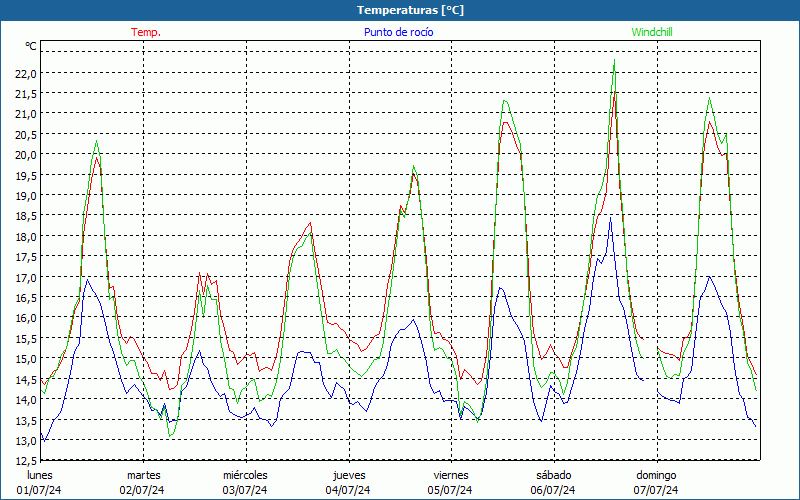Click the 04/07/24 date label

point(348,490)
